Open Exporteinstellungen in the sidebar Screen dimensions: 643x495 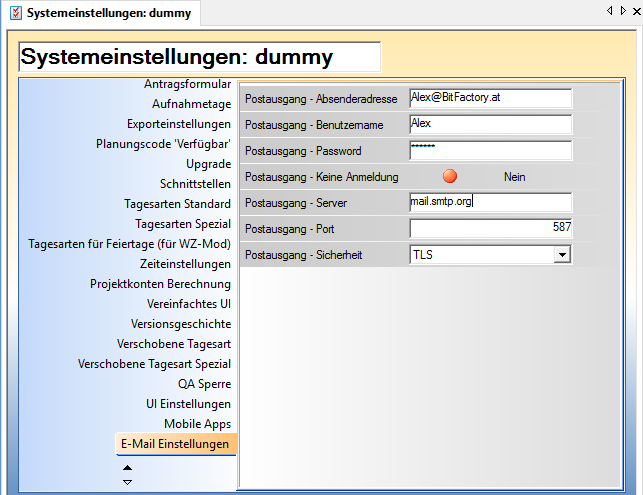coord(179,124)
